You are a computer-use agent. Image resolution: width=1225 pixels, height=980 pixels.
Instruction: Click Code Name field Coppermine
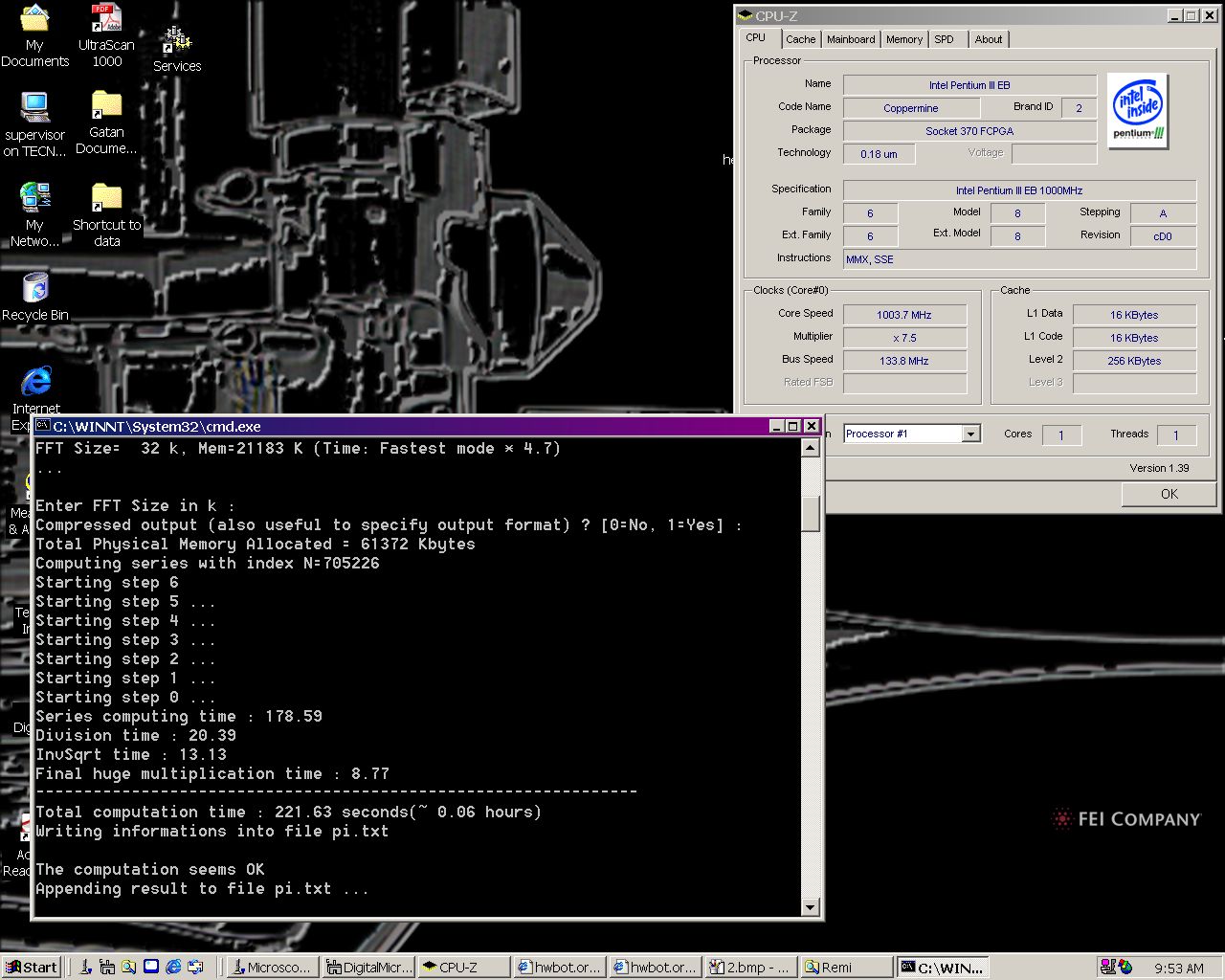pyautogui.click(x=911, y=108)
